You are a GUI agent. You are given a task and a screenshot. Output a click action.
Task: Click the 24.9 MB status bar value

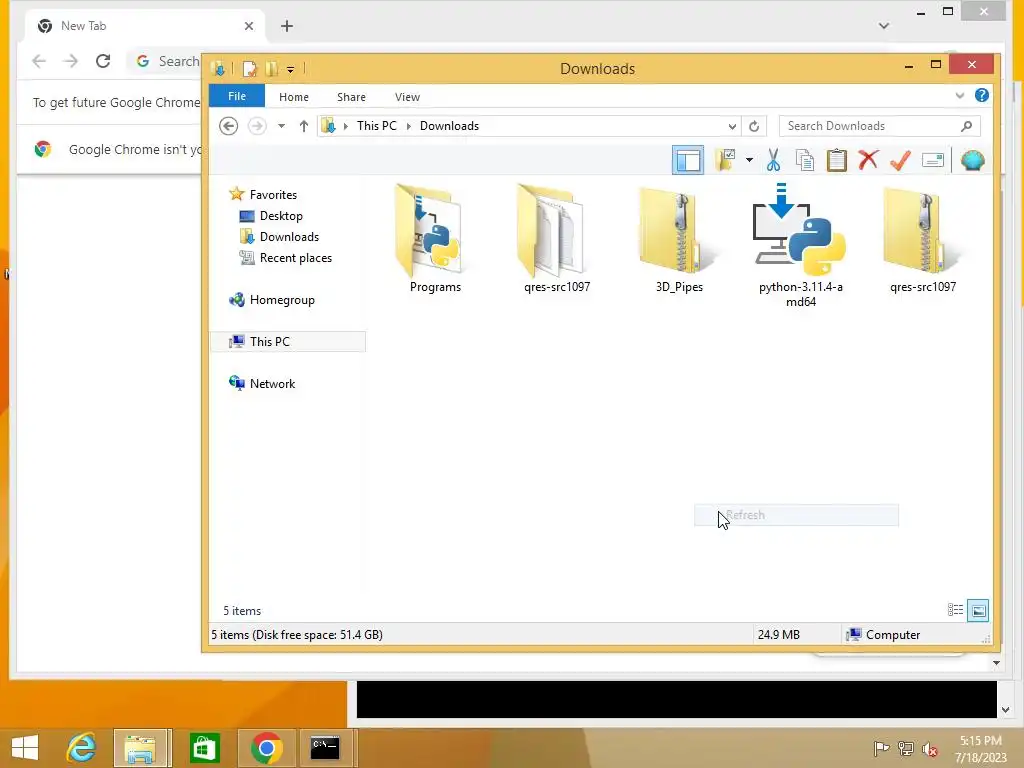pos(778,635)
